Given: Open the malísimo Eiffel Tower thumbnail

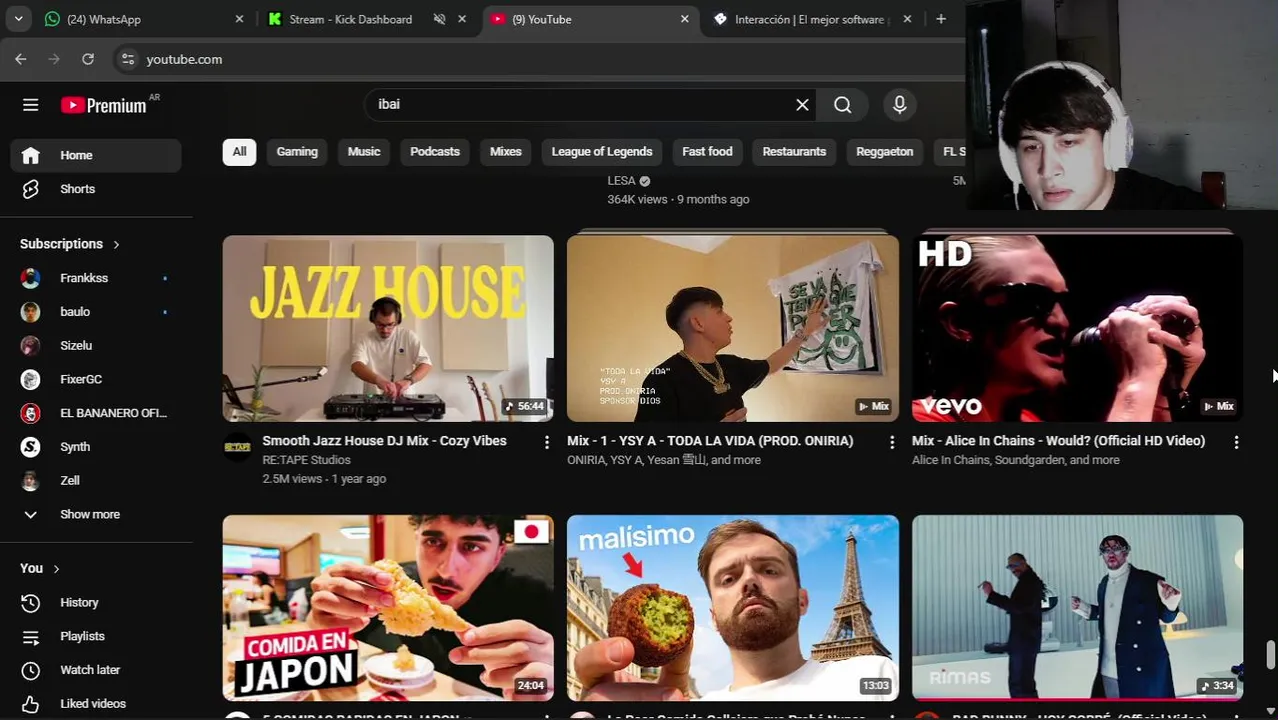Looking at the screenshot, I should 733,608.
